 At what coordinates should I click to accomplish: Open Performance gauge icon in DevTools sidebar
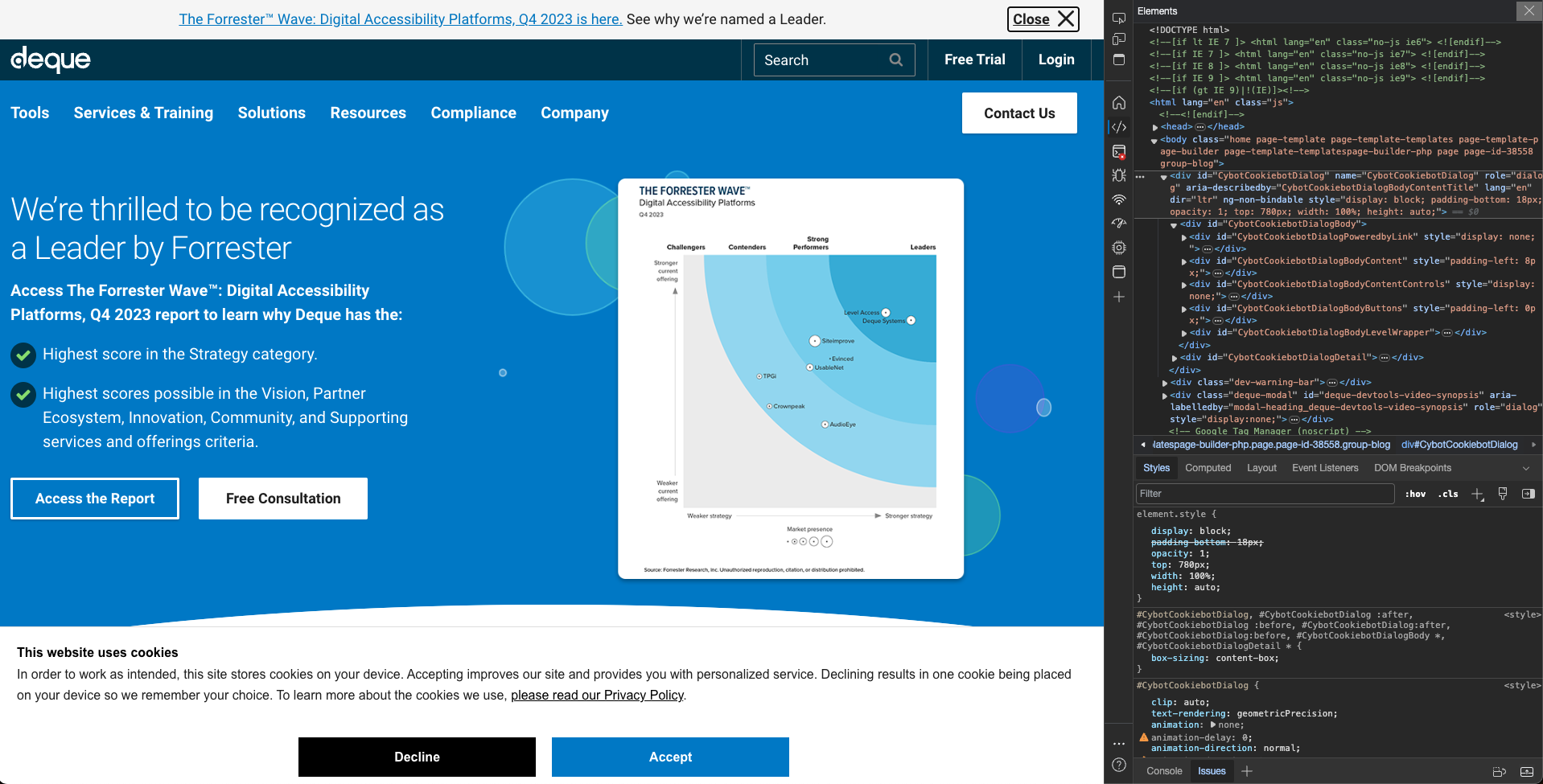tap(1118, 224)
